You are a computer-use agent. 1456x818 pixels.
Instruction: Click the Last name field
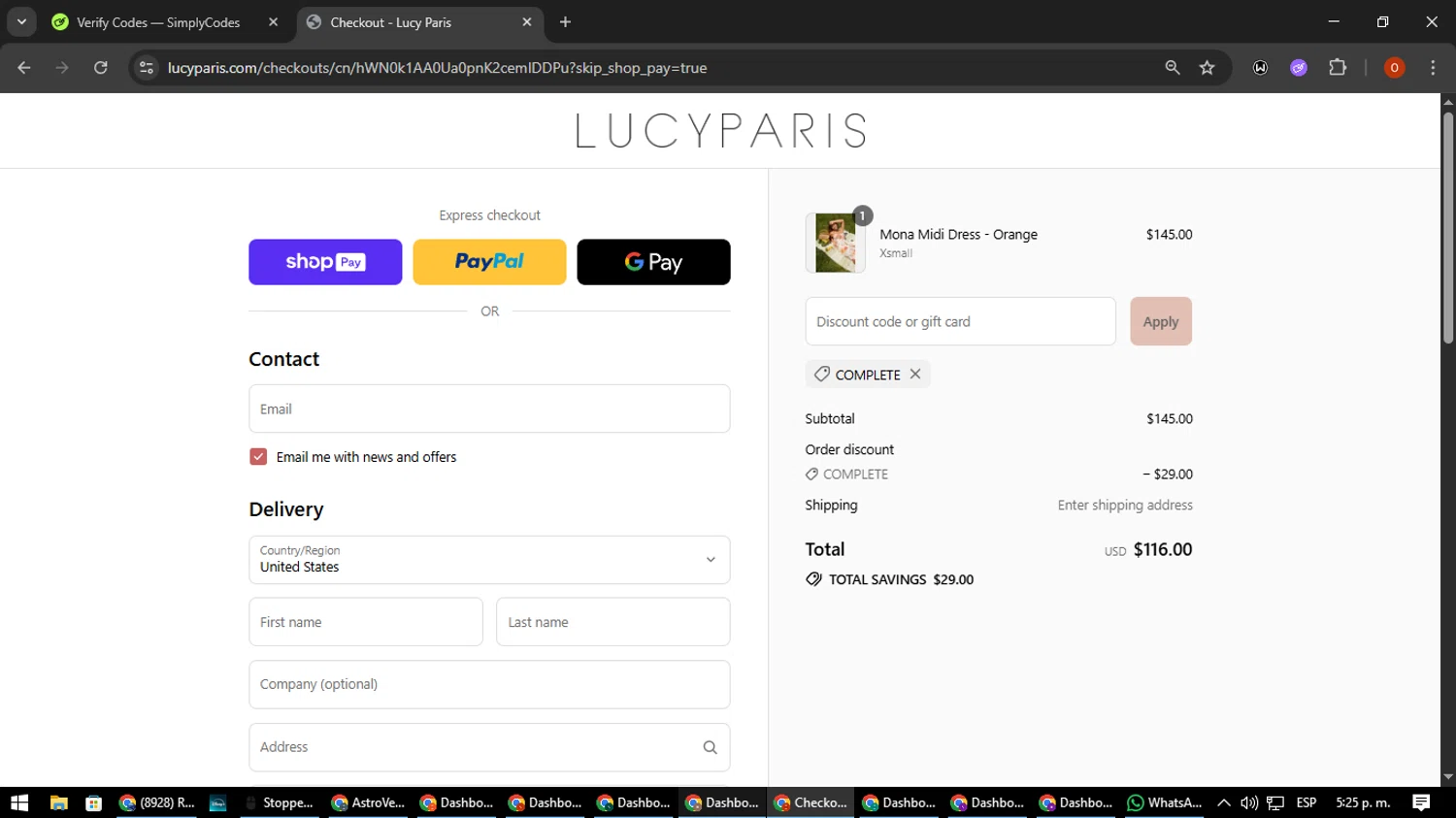click(x=613, y=622)
